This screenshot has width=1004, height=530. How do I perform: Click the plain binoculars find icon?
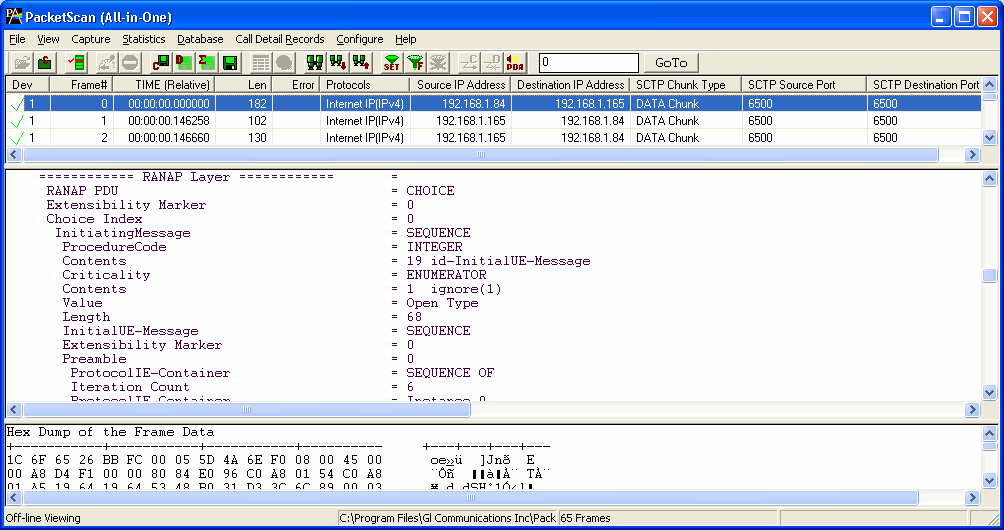coord(314,62)
